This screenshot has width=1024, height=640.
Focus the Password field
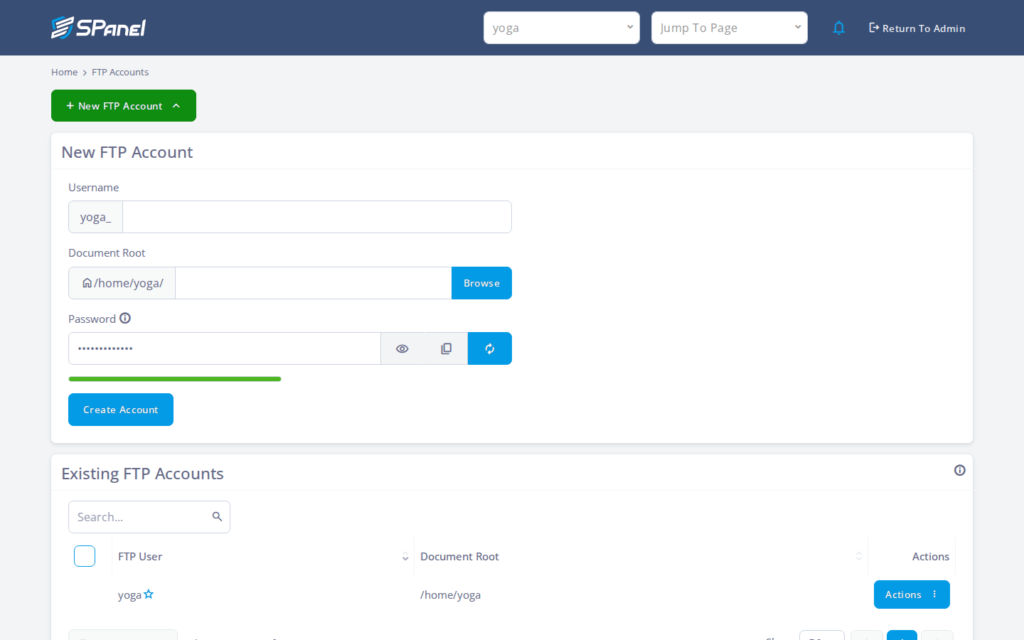[x=225, y=349]
